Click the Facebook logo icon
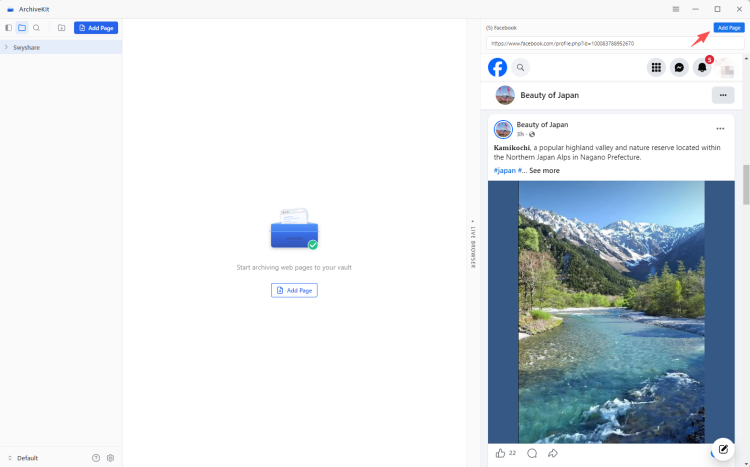The image size is (750, 467). coord(498,67)
